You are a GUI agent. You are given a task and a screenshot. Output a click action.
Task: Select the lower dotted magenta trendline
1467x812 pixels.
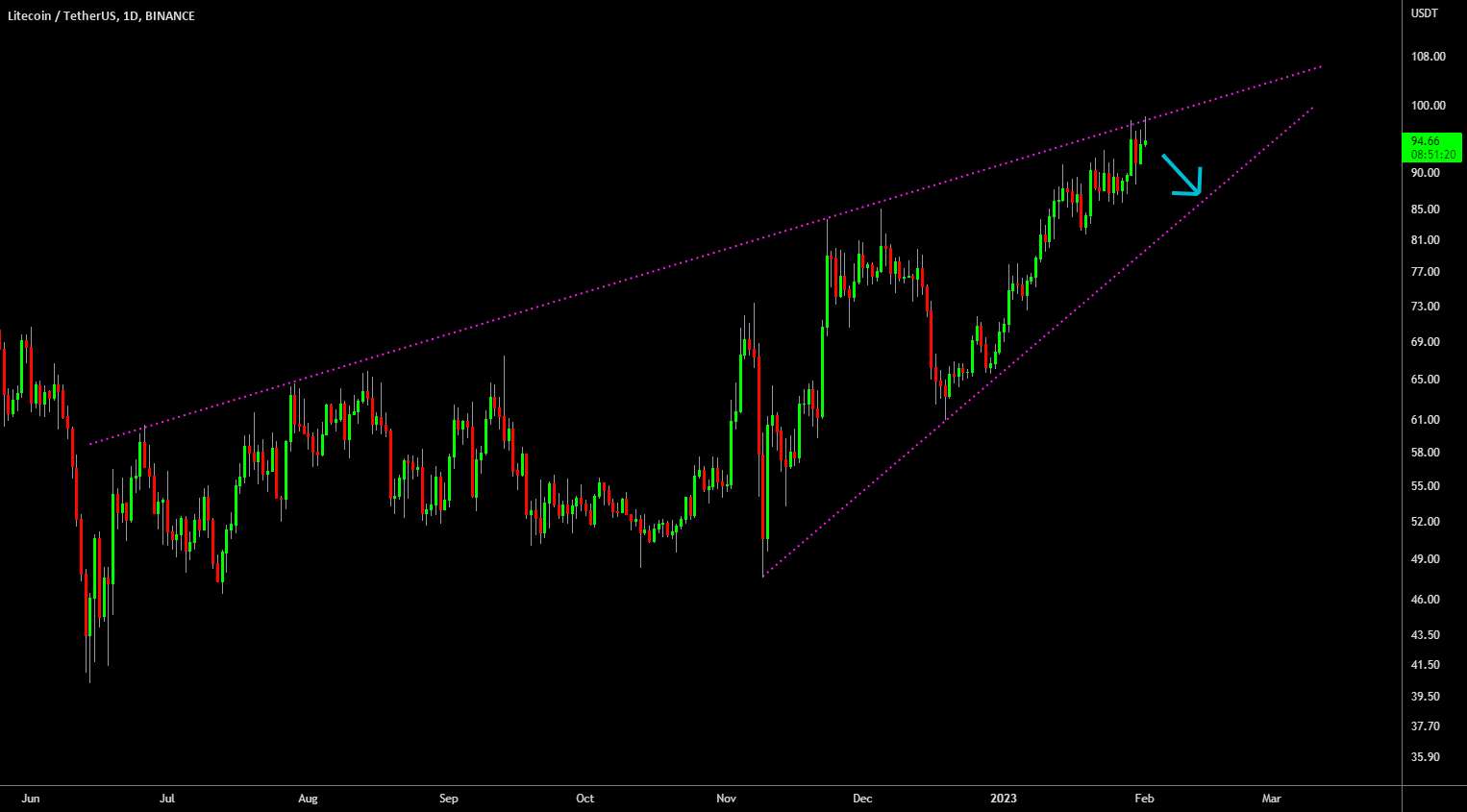1038,342
